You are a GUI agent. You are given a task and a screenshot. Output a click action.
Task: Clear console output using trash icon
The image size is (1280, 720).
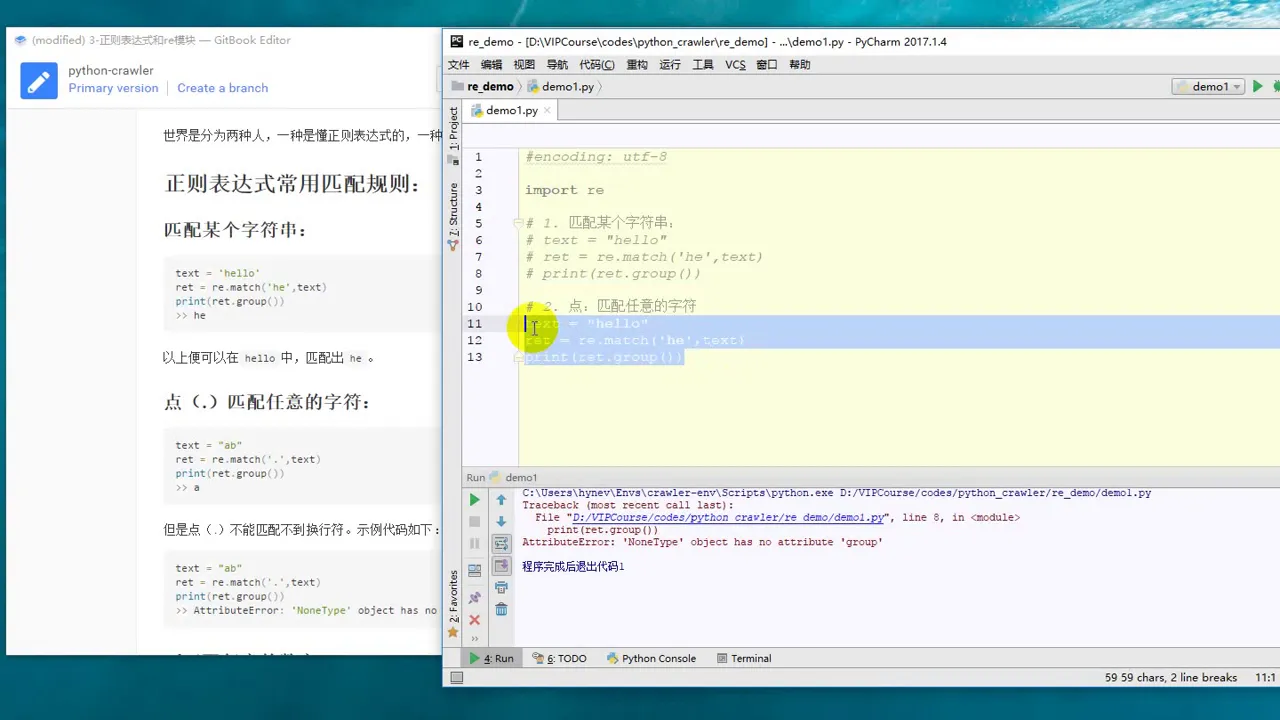click(x=502, y=609)
